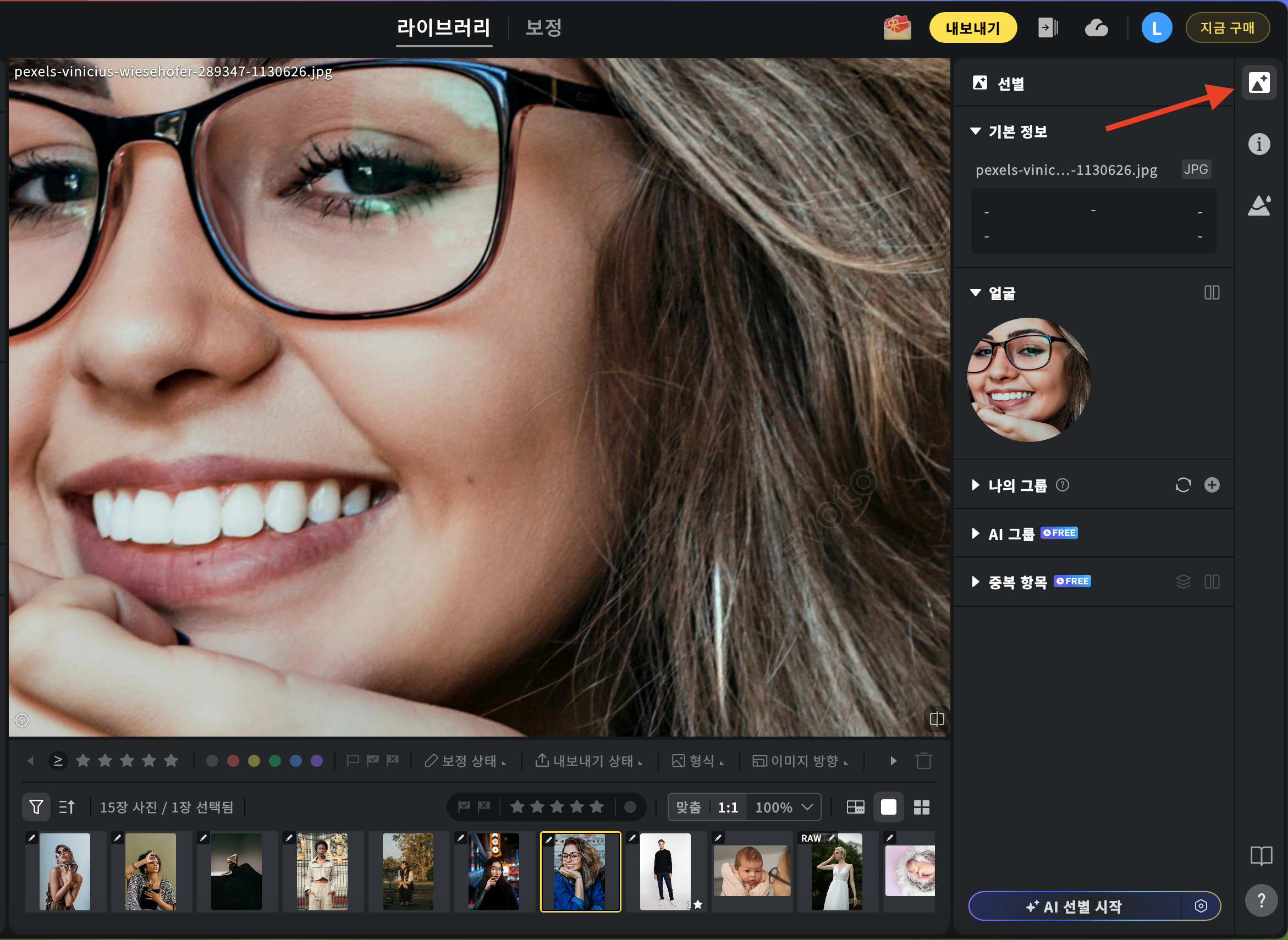The width and height of the screenshot is (1288, 940).
Task: Click the trash delete icon
Action: tap(923, 761)
